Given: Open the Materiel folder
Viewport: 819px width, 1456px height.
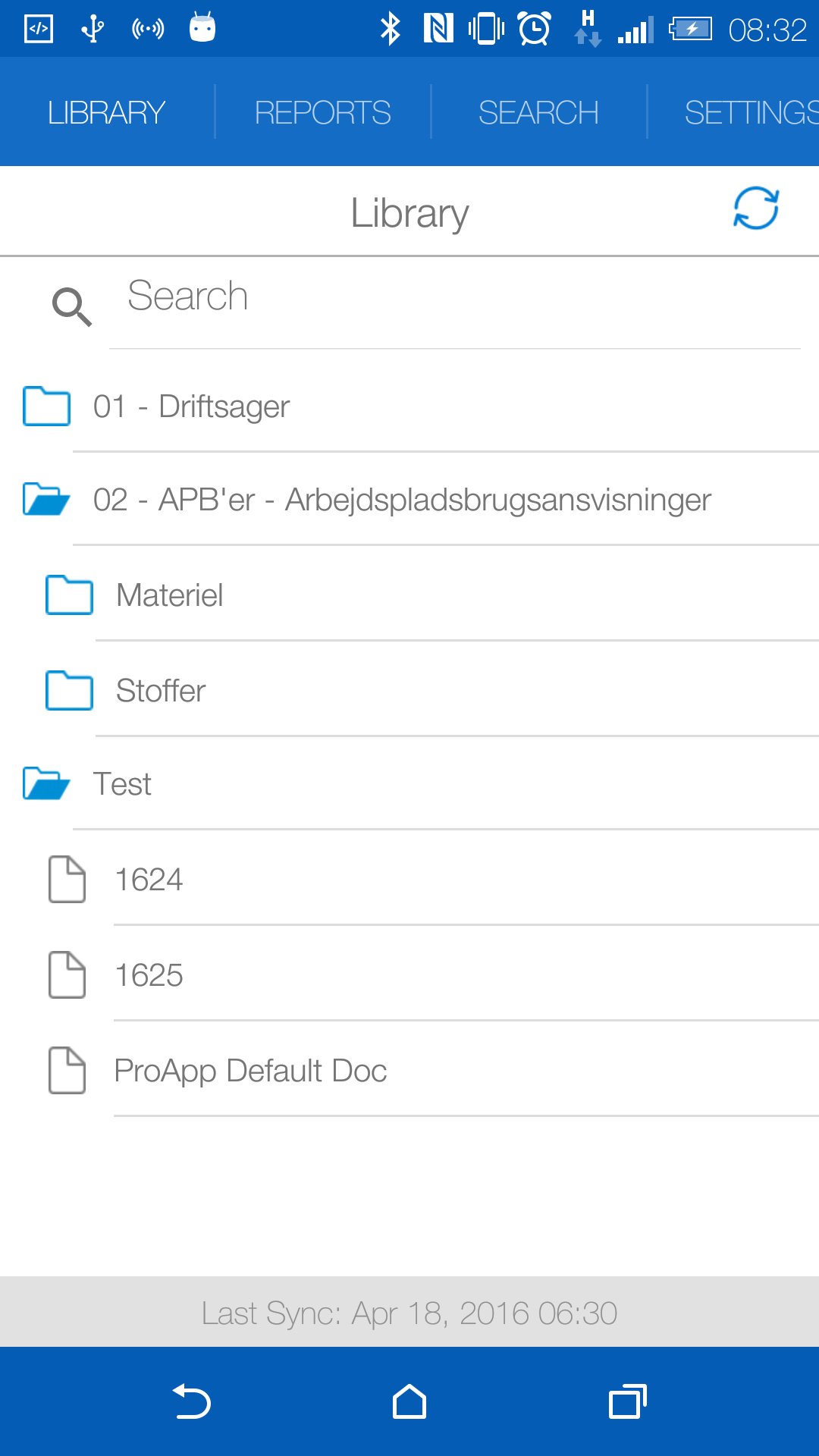Looking at the screenshot, I should (169, 595).
